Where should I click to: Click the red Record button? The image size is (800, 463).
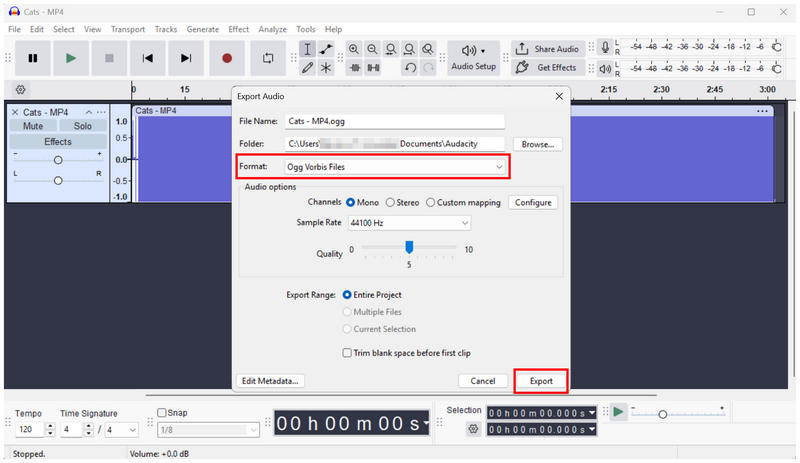click(x=227, y=58)
